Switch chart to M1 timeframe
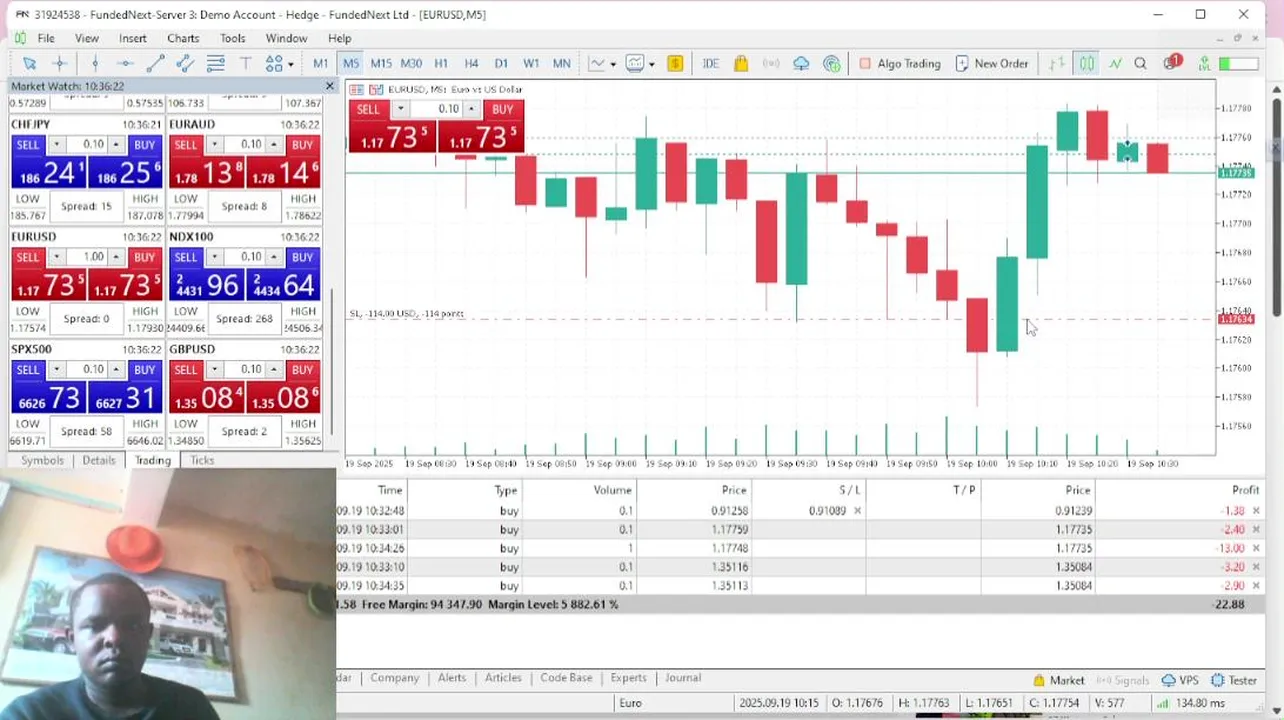This screenshot has height=720, width=1284. point(320,63)
